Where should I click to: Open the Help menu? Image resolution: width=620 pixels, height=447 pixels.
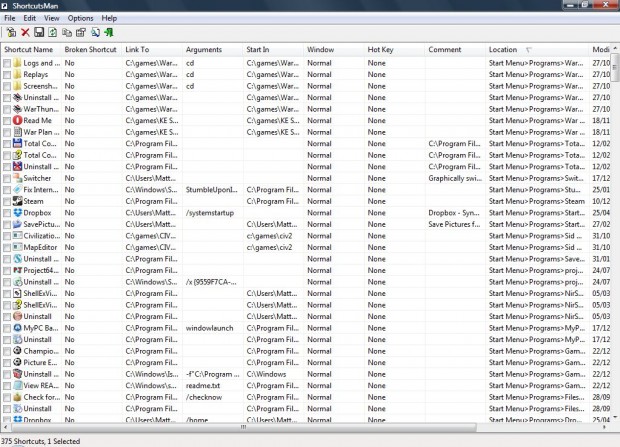(x=109, y=18)
